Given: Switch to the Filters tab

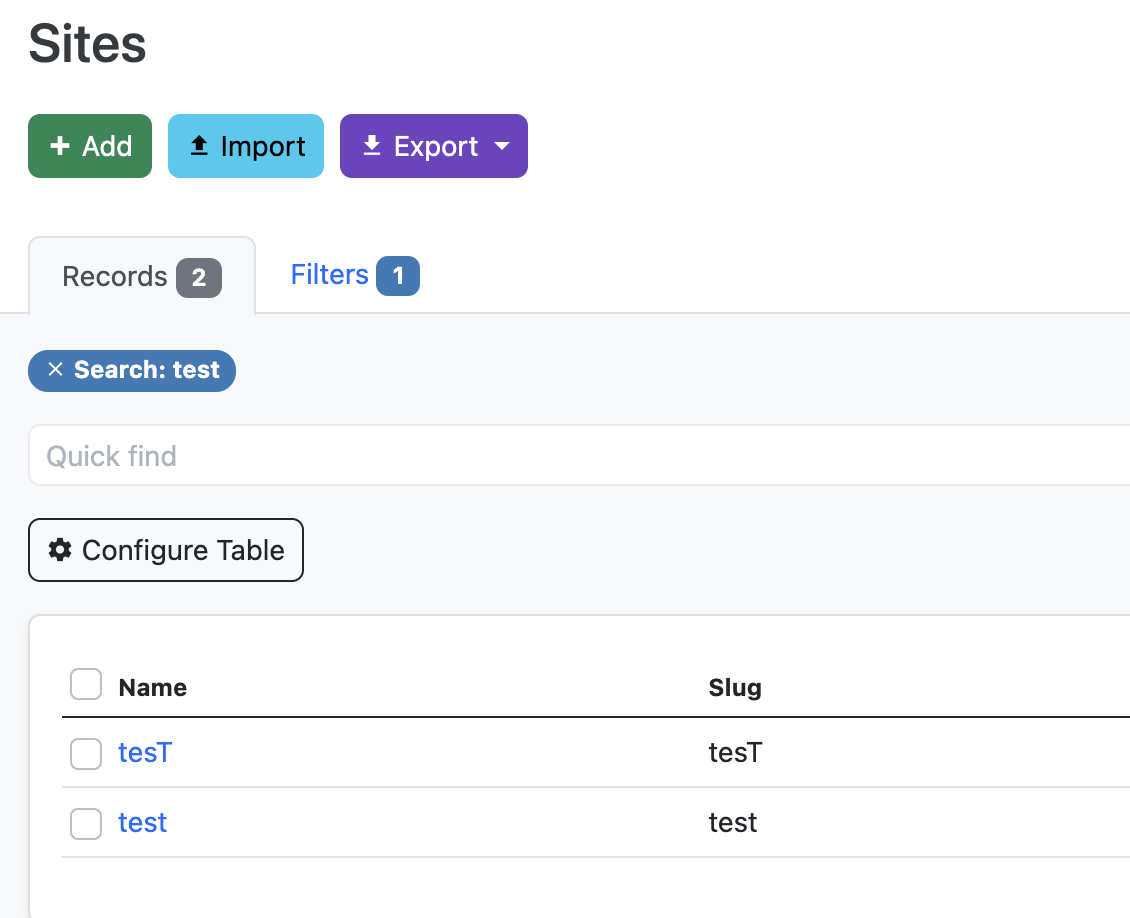Looking at the screenshot, I should pos(330,274).
